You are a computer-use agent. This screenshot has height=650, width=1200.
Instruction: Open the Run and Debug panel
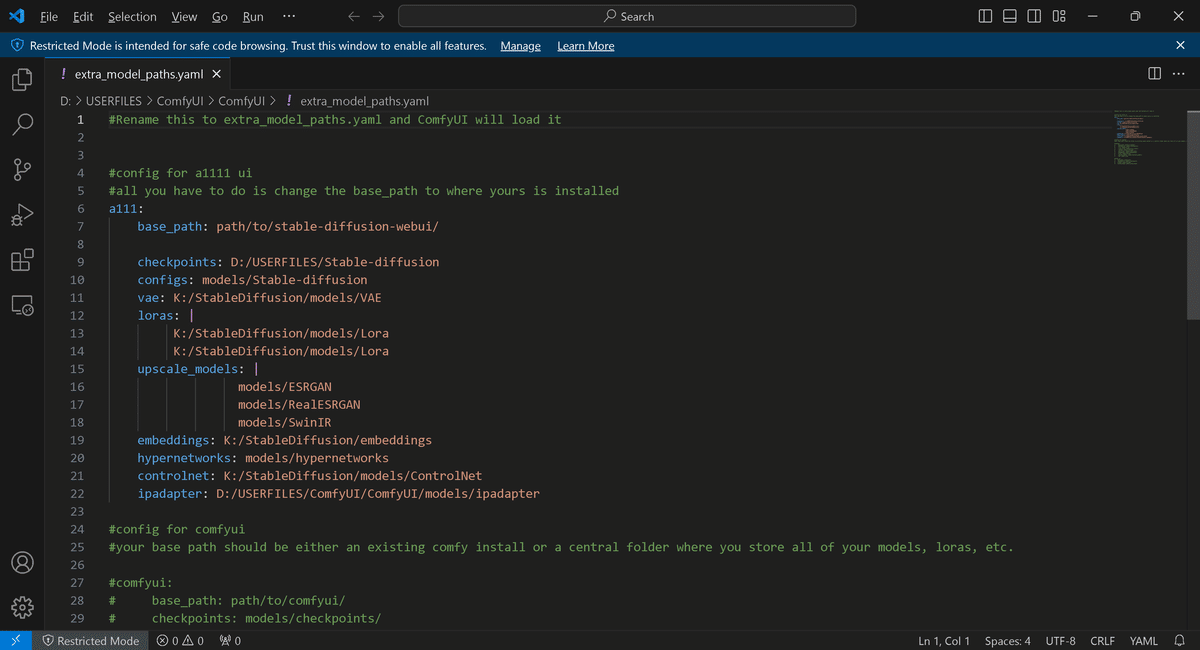pyautogui.click(x=22, y=214)
